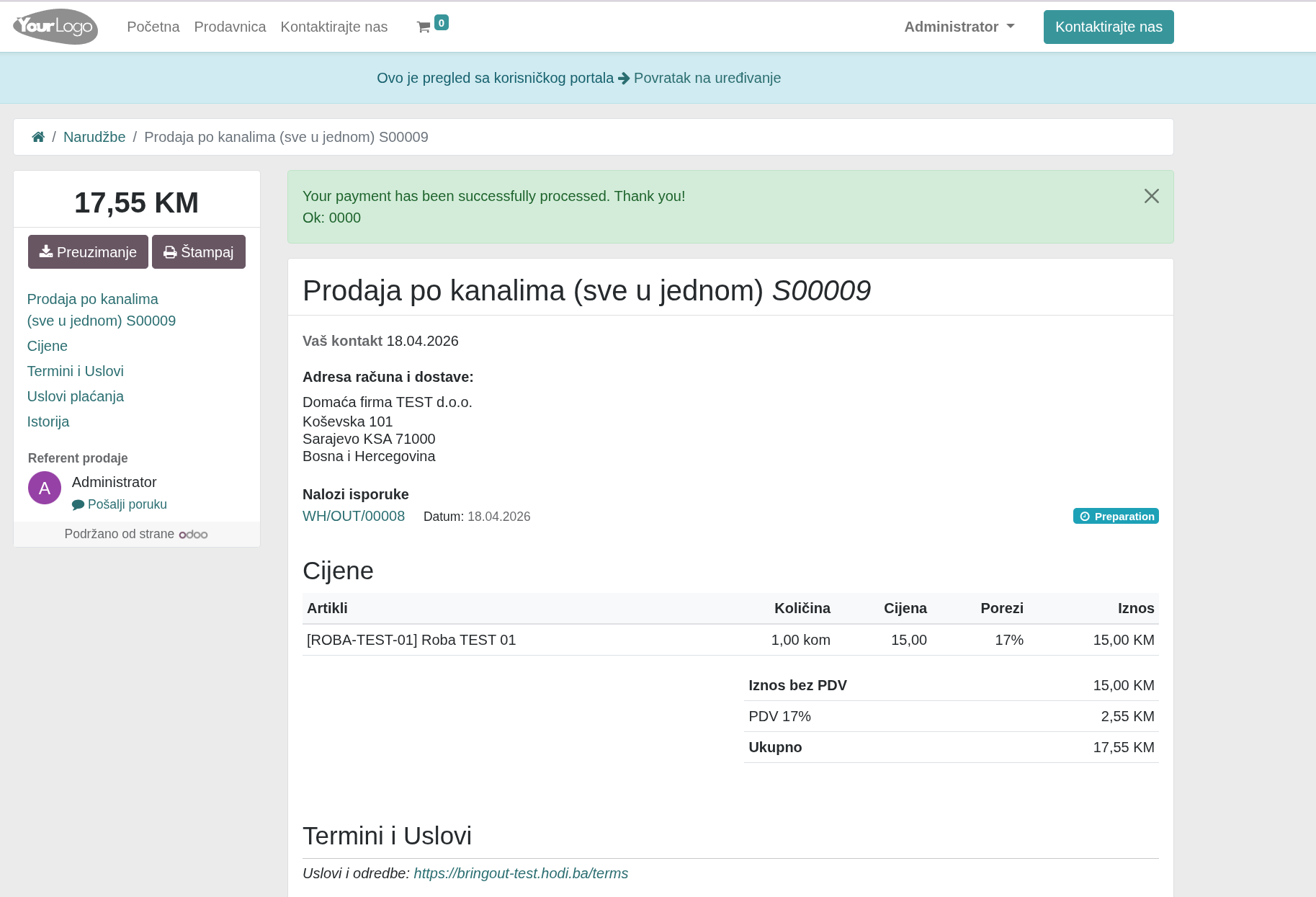Click the teal Kontaktirajte nas button
The width and height of the screenshot is (1316, 897).
[x=1109, y=27]
